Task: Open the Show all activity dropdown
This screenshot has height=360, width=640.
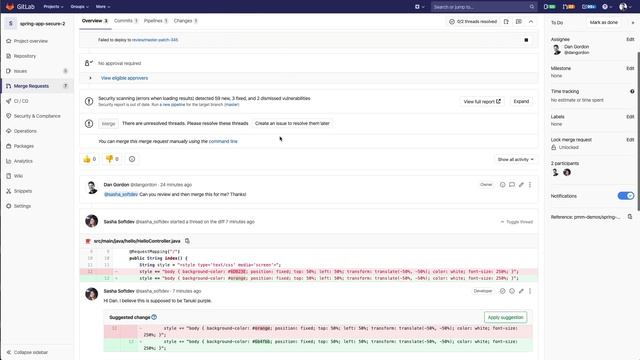Action: click(515, 160)
